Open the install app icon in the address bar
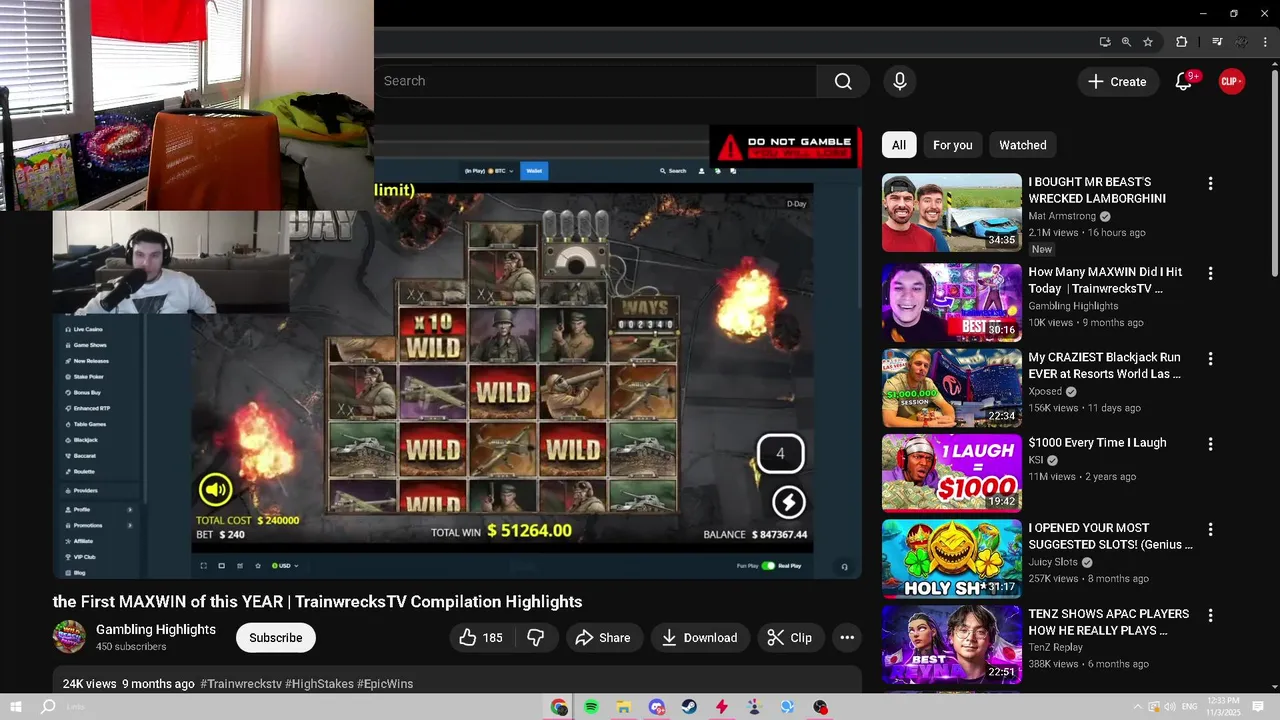 (1104, 42)
